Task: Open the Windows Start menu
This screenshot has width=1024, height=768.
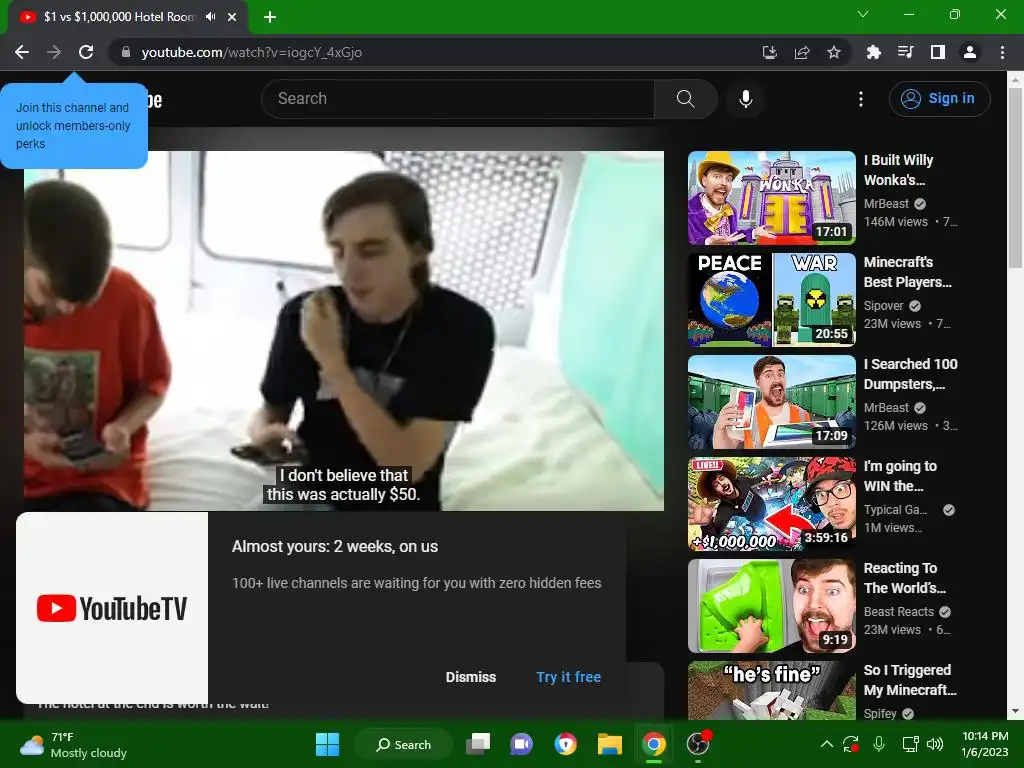Action: [327, 744]
